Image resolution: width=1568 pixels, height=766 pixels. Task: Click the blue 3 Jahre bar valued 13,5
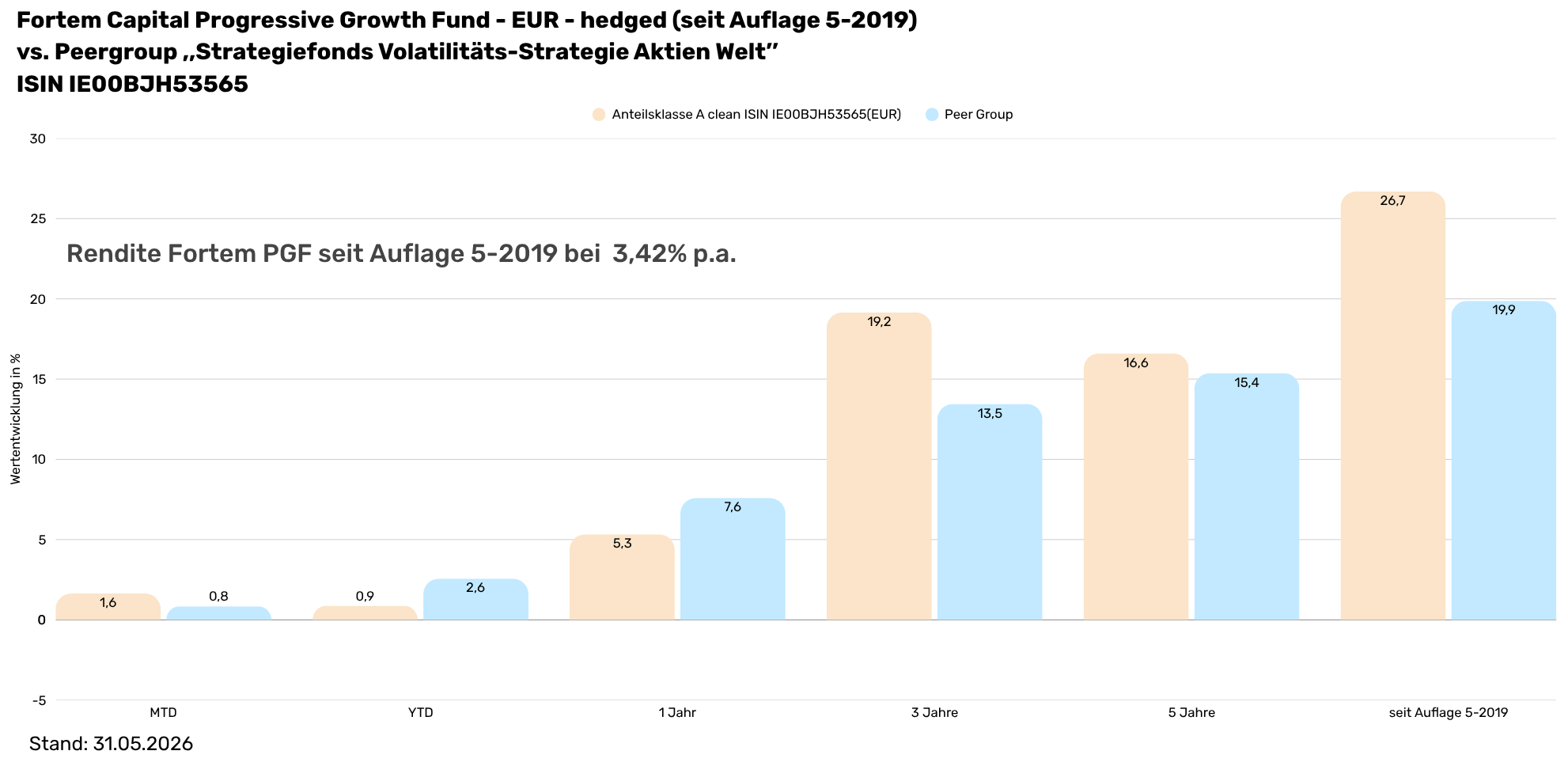coord(990,512)
